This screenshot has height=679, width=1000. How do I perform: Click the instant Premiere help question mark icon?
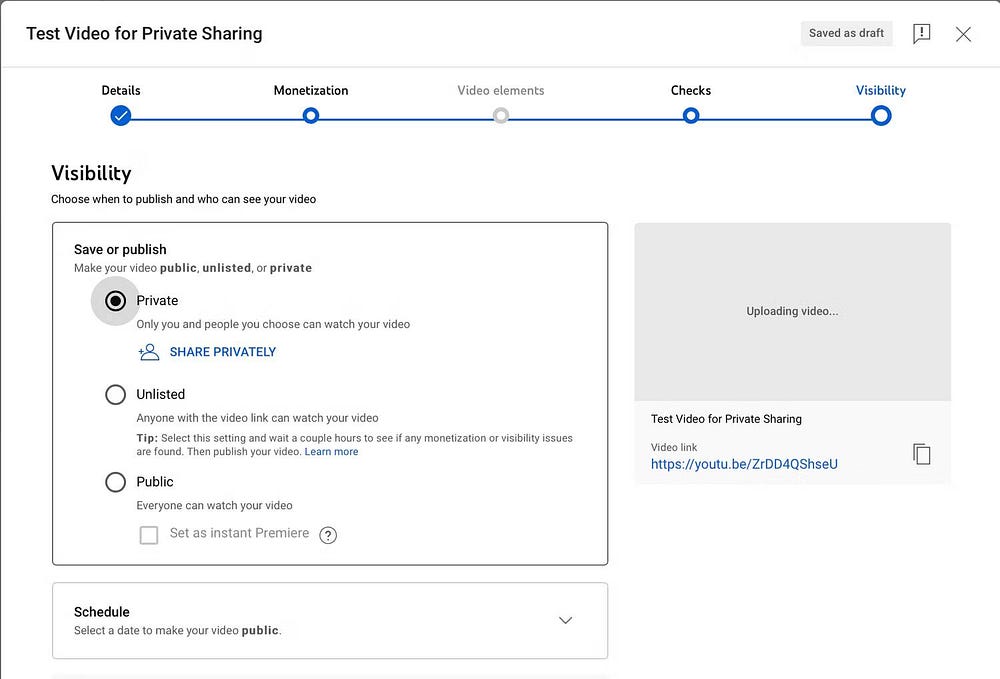[x=328, y=535]
